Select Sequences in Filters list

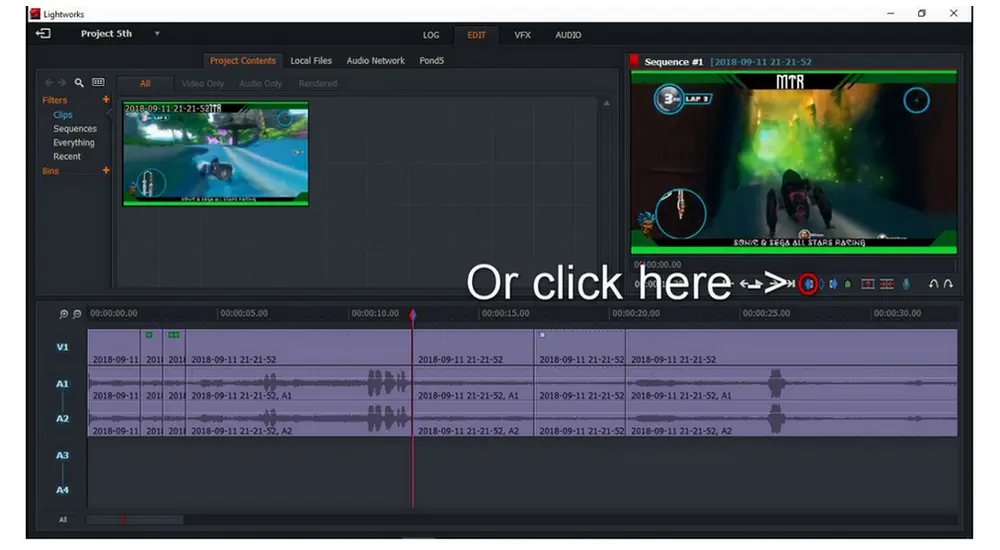point(75,129)
